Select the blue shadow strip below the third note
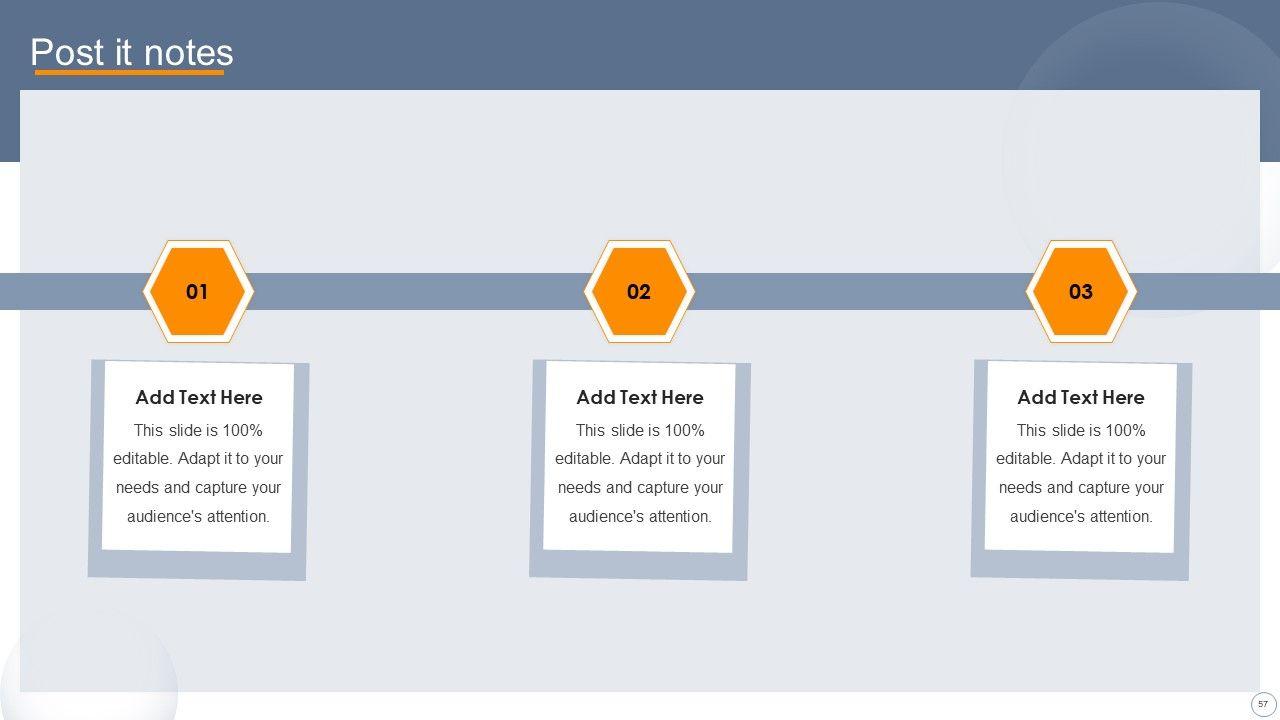1280x720 pixels. click(1080, 565)
